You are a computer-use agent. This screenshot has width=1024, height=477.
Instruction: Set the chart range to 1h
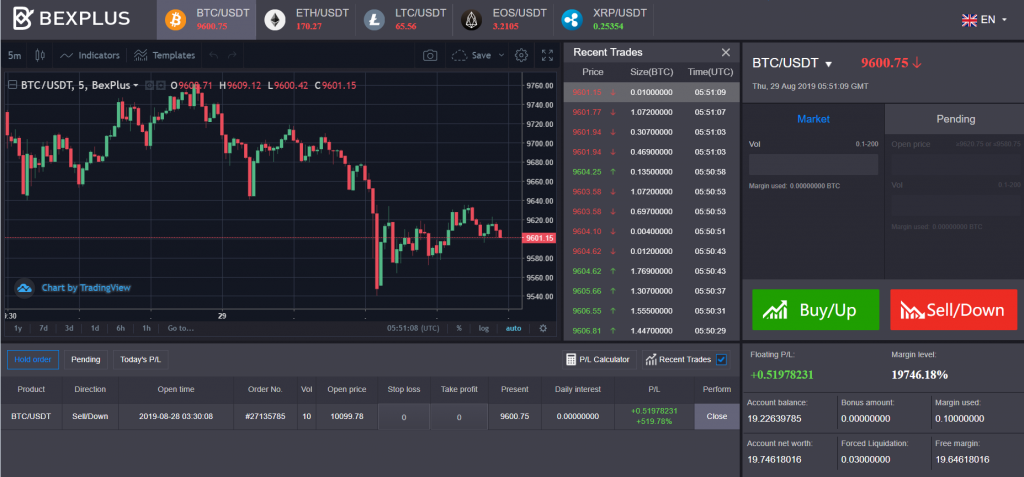tap(146, 328)
